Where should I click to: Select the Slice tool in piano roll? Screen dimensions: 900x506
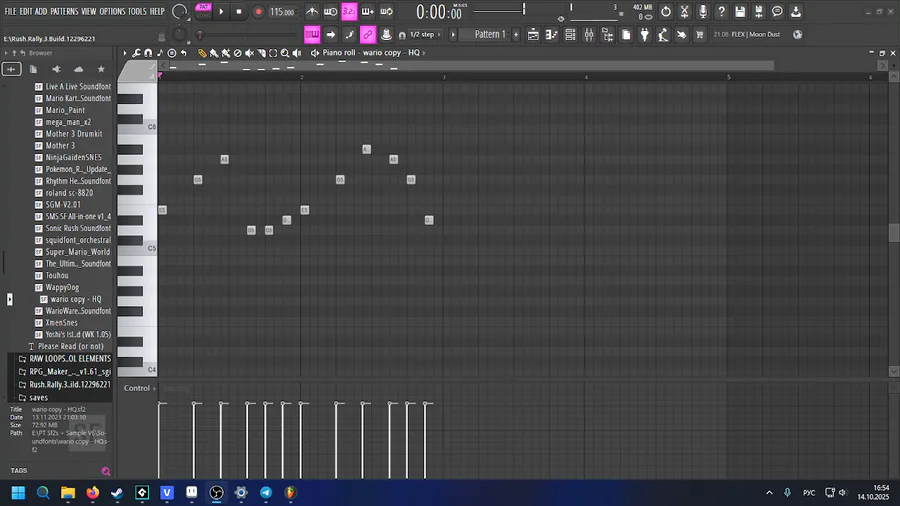point(261,53)
